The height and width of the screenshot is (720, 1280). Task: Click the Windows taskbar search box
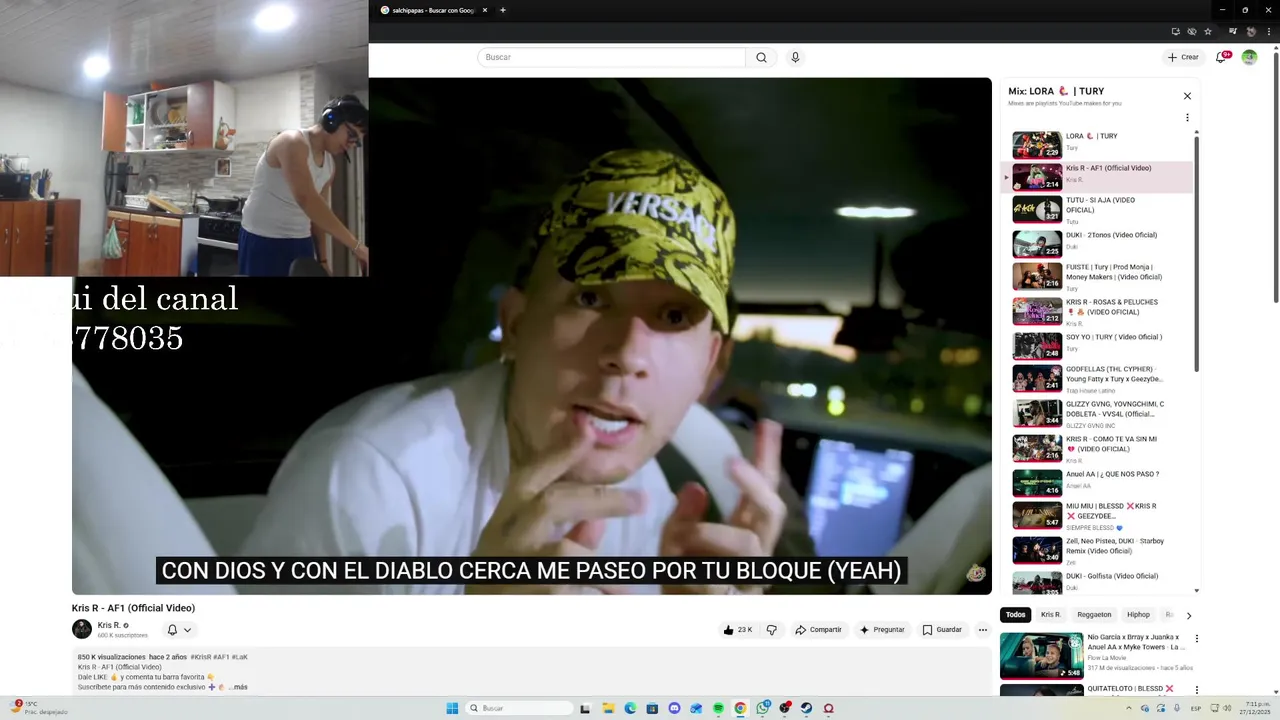[519, 708]
